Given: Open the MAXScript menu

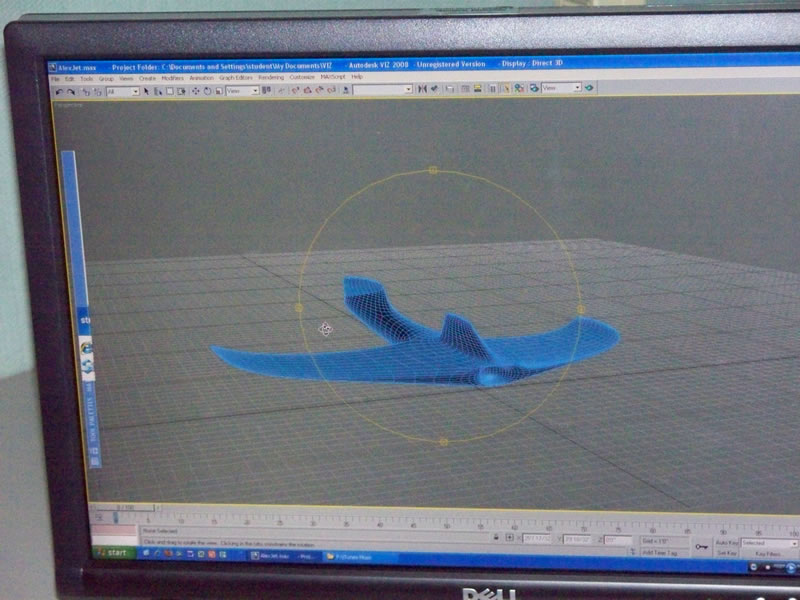Looking at the screenshot, I should pyautogui.click(x=333, y=77).
